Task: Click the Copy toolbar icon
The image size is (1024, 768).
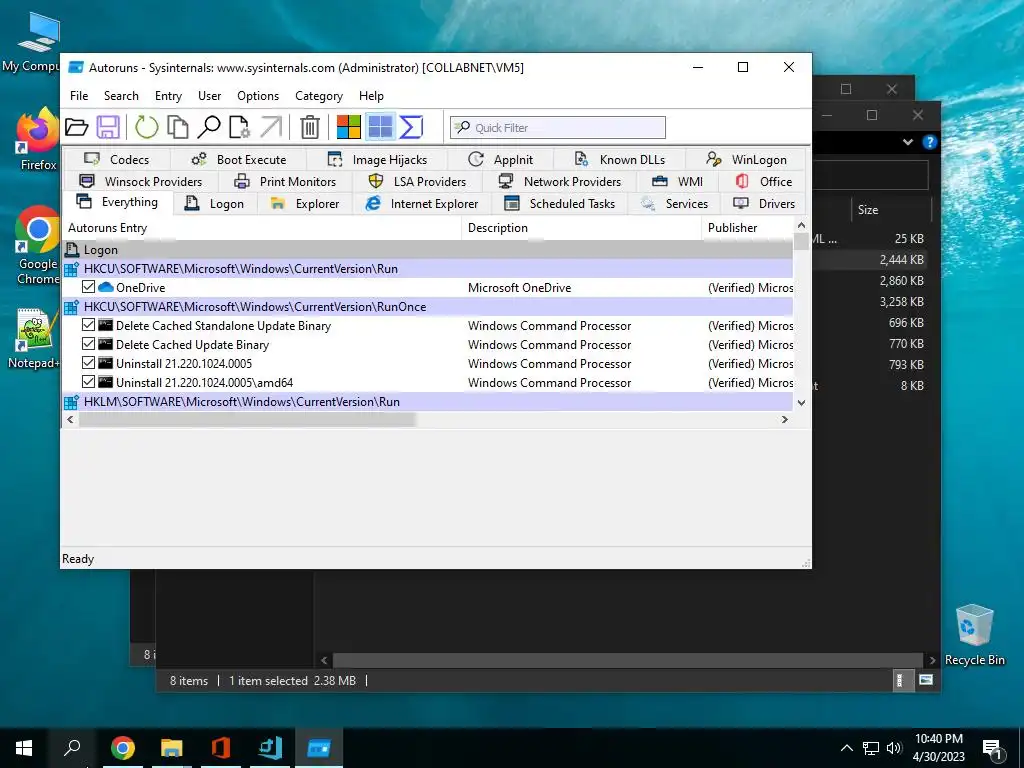Action: [178, 127]
